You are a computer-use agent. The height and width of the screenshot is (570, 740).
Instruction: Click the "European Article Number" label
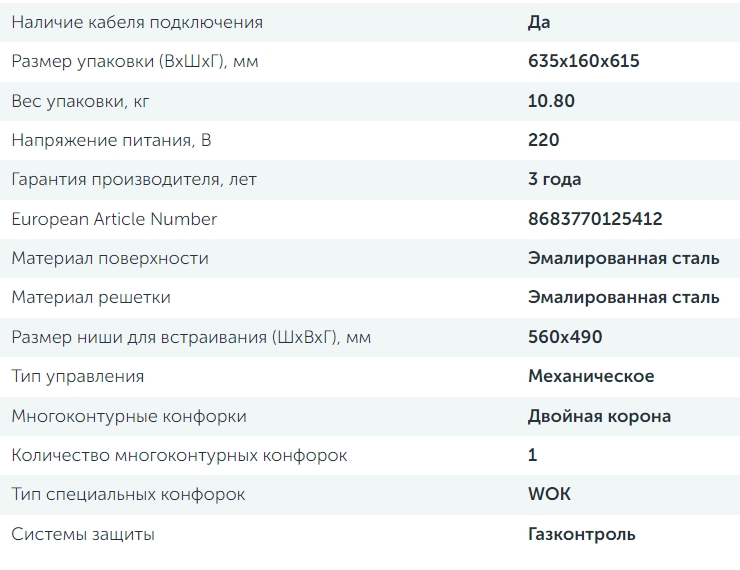tap(114, 219)
